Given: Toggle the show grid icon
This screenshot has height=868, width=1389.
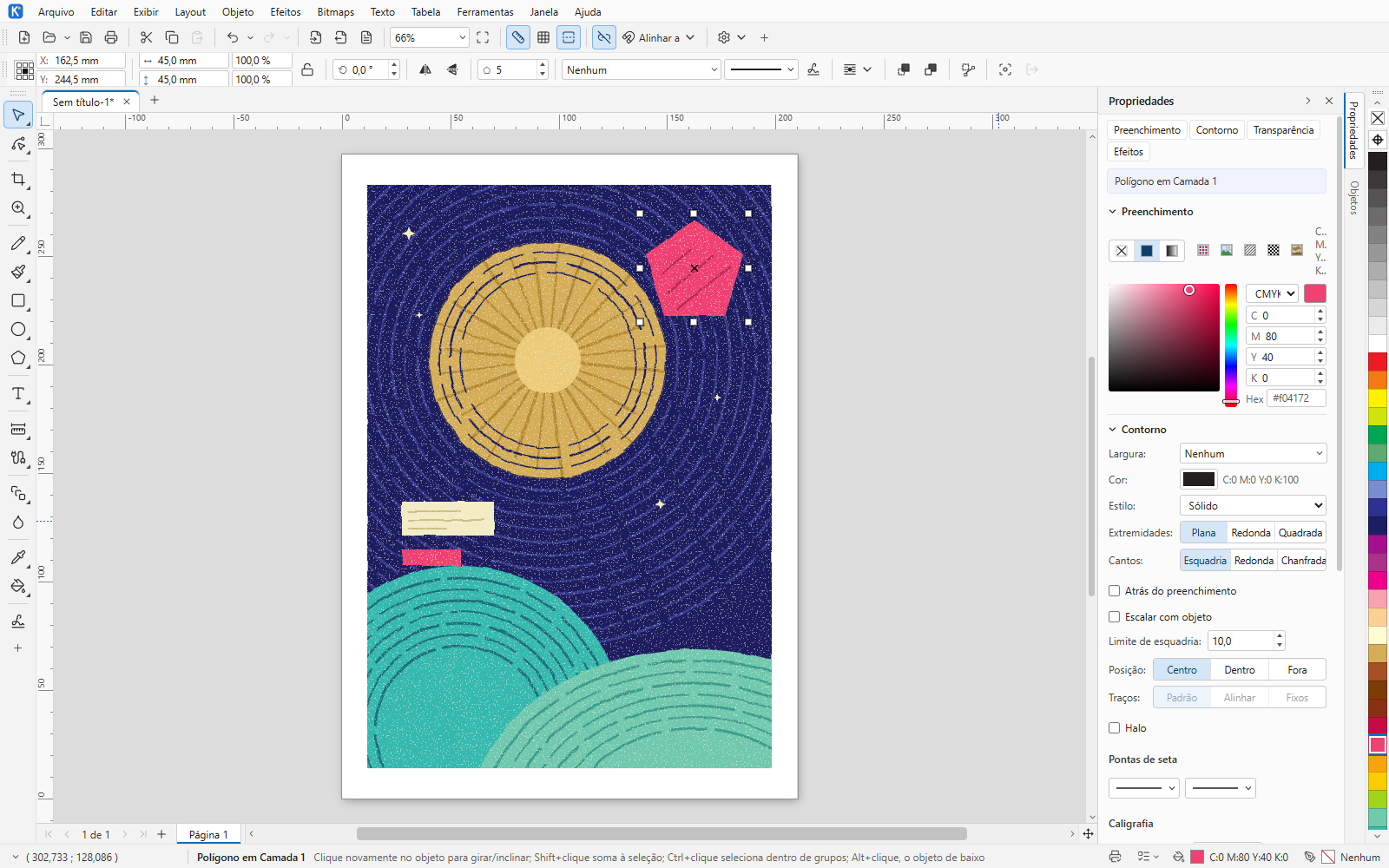Looking at the screenshot, I should [x=543, y=37].
